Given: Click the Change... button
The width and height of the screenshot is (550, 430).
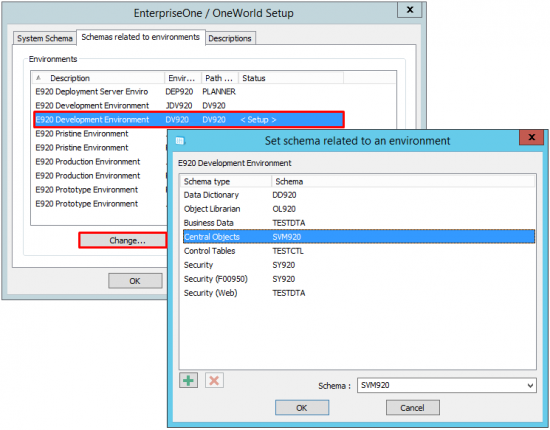Looking at the screenshot, I should coord(123,241).
